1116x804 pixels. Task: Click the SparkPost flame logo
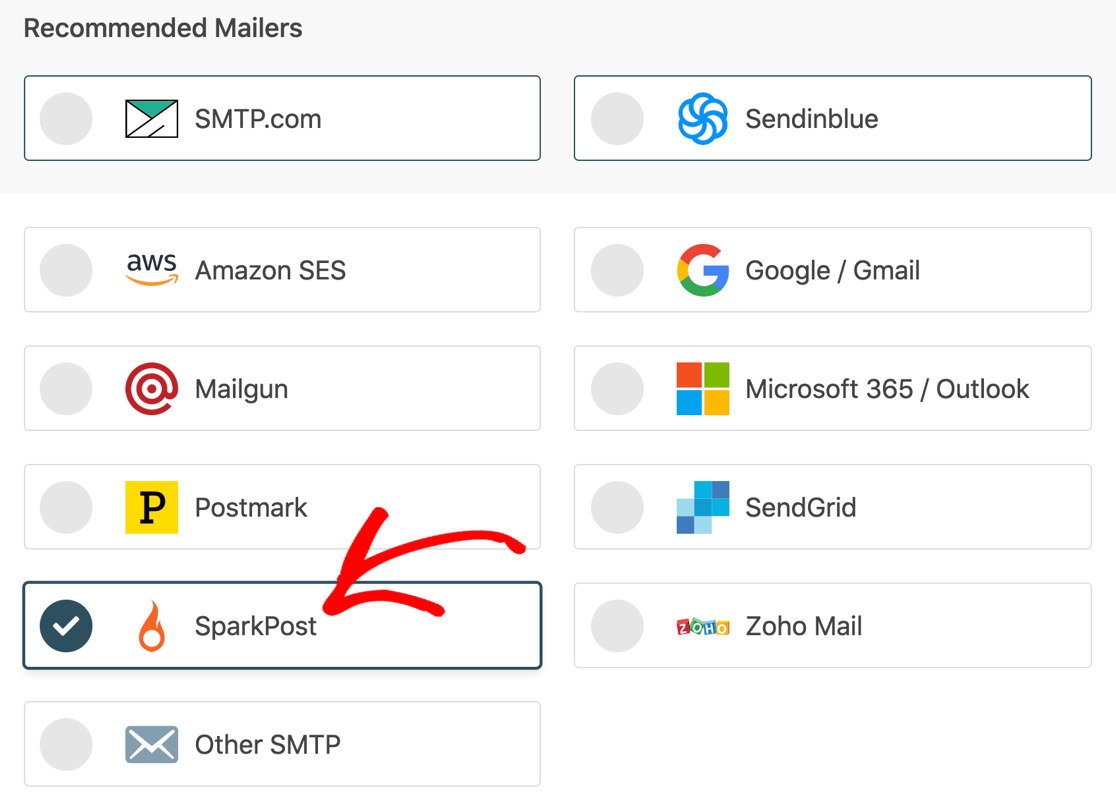(x=152, y=626)
